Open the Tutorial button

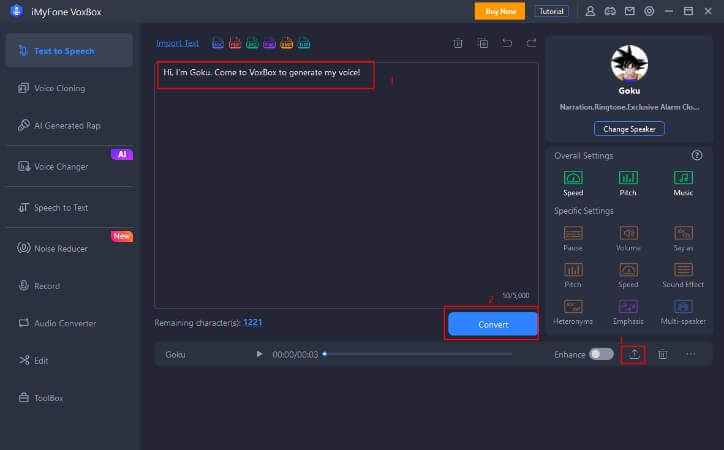click(551, 11)
